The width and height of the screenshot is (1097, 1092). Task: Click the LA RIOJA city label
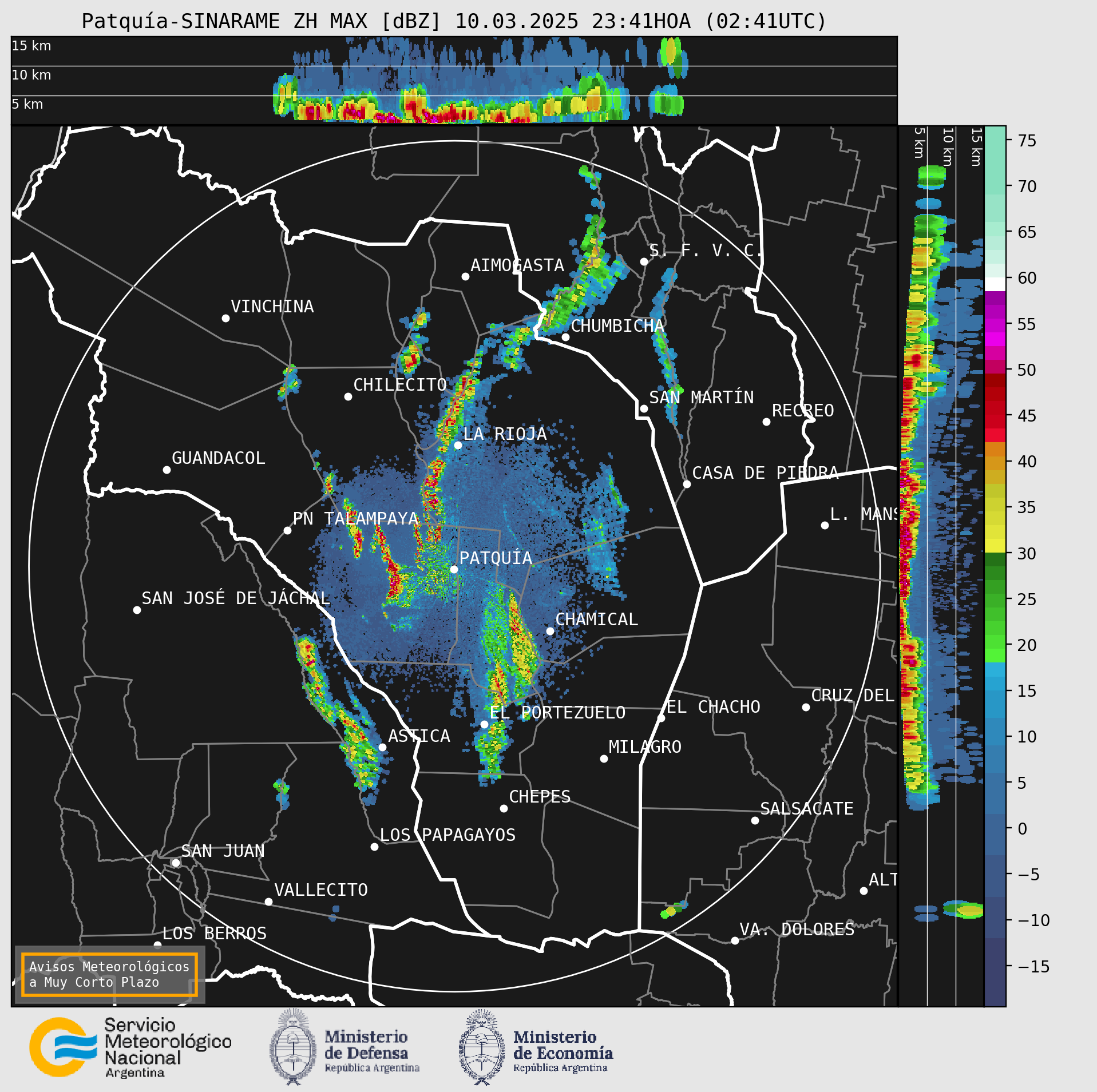pos(505,434)
